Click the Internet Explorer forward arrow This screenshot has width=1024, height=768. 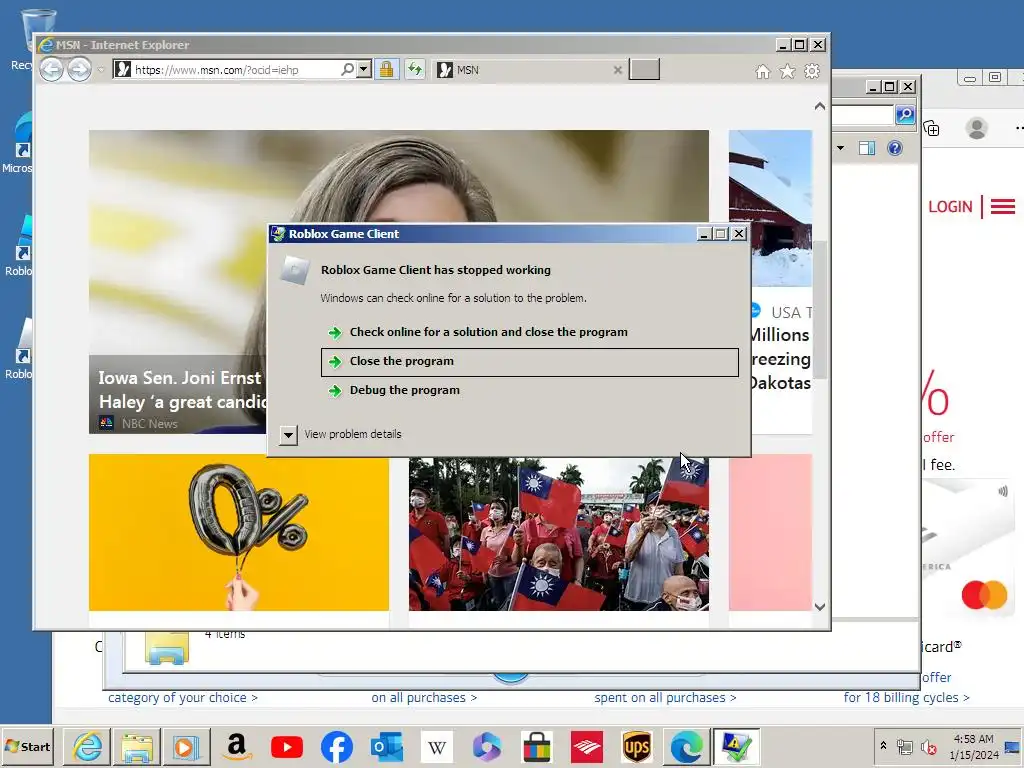[80, 69]
